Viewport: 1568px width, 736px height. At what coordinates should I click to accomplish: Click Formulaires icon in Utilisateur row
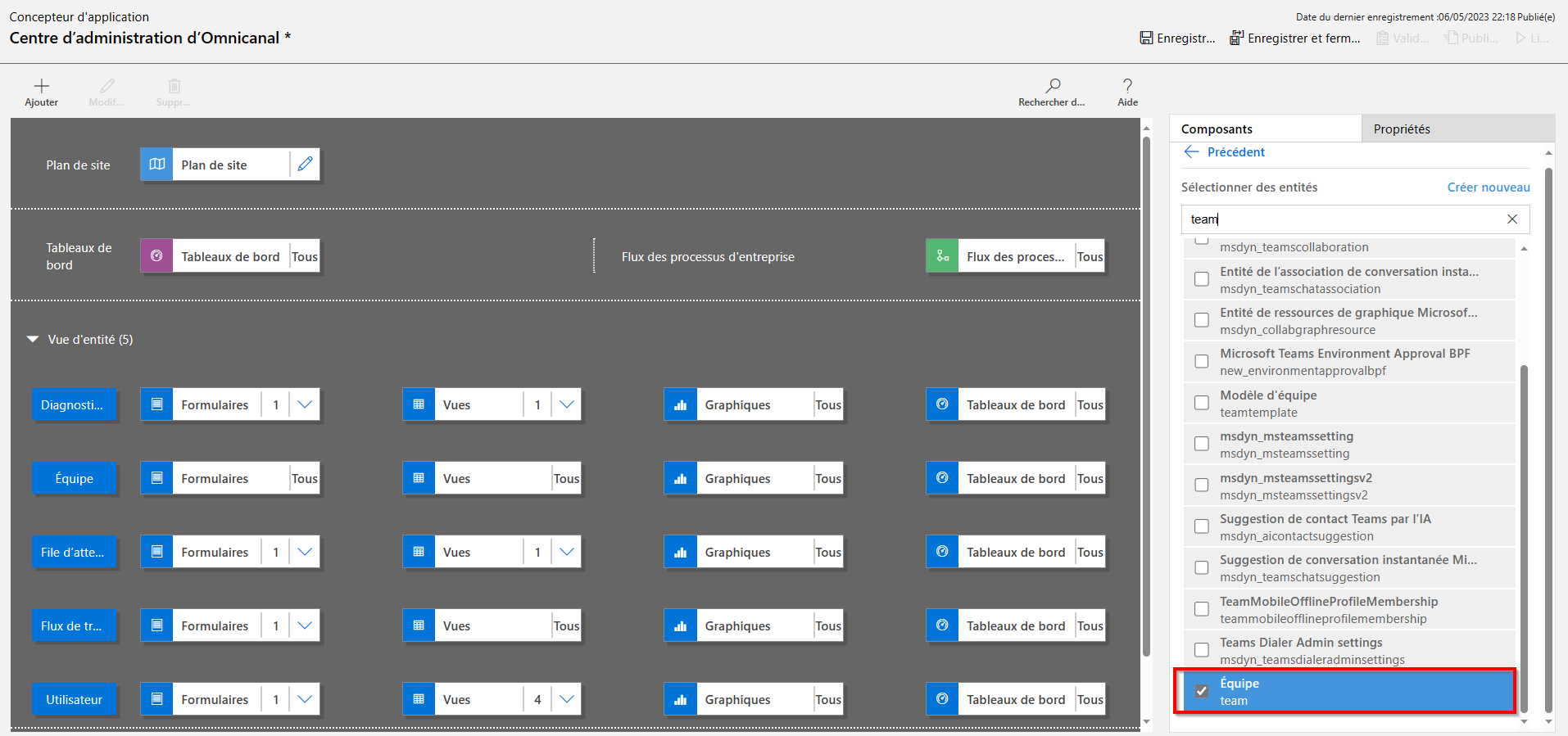click(157, 699)
